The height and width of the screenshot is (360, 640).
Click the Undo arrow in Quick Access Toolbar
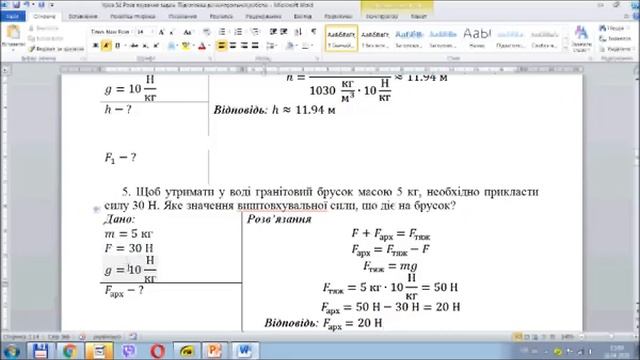[x=27, y=5]
